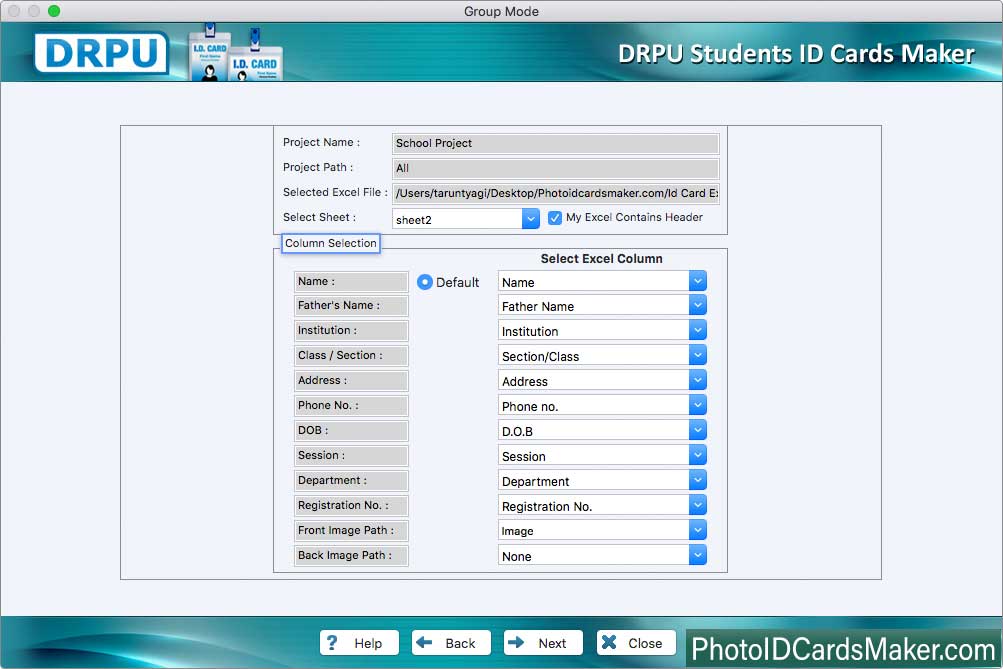Image resolution: width=1003 pixels, height=669 pixels.
Task: Click the ID card badges icon in the header
Action: click(x=235, y=54)
